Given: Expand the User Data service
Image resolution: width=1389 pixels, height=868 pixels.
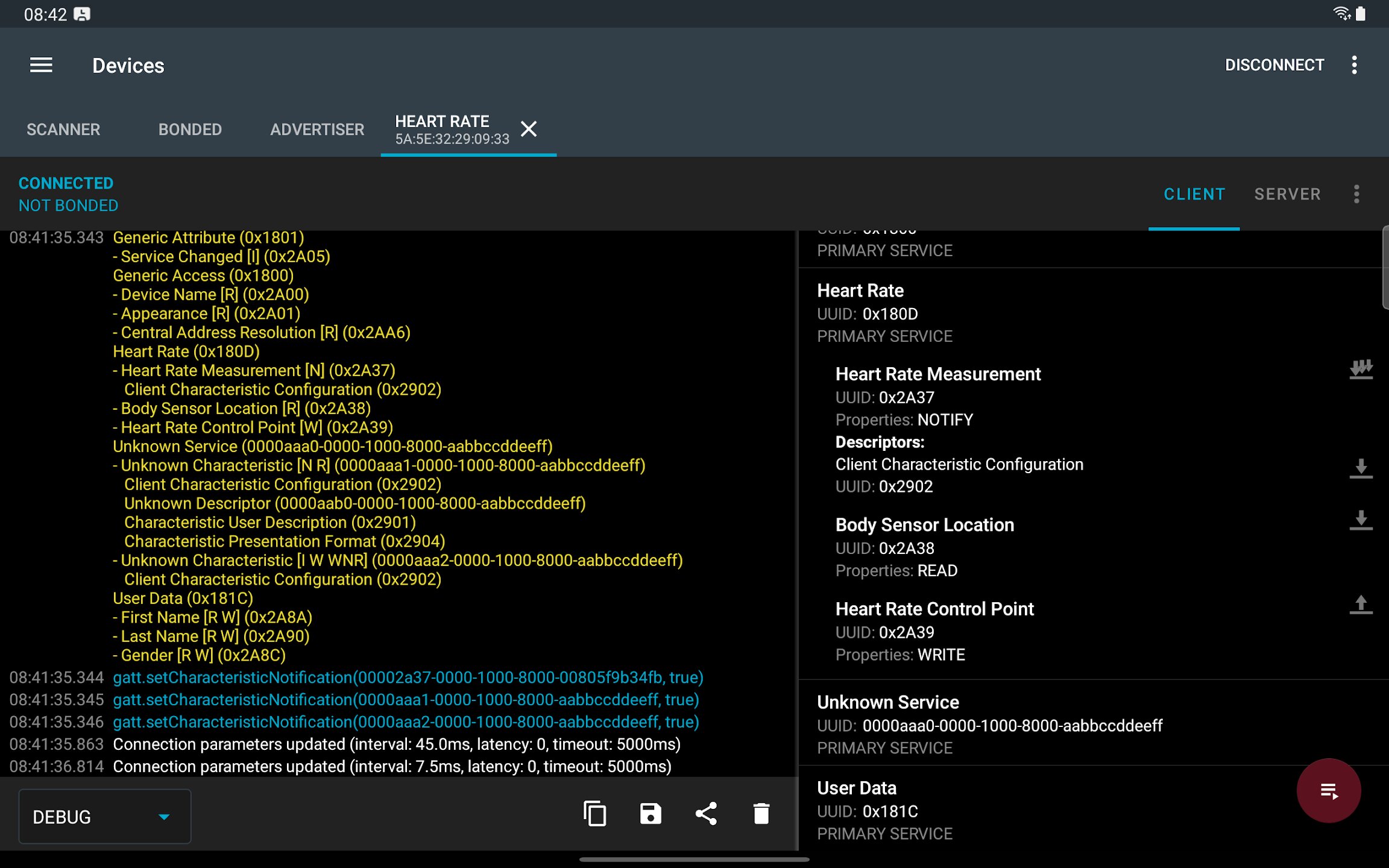Looking at the screenshot, I should (x=1094, y=810).
